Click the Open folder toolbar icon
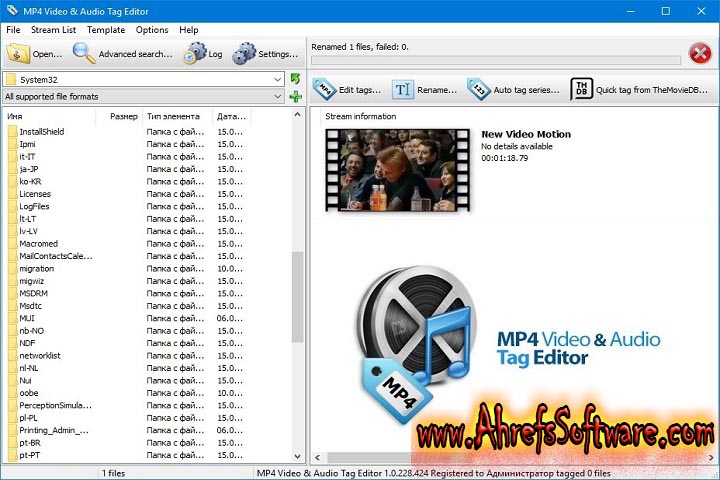Image resolution: width=720 pixels, height=480 pixels. click(x=18, y=54)
